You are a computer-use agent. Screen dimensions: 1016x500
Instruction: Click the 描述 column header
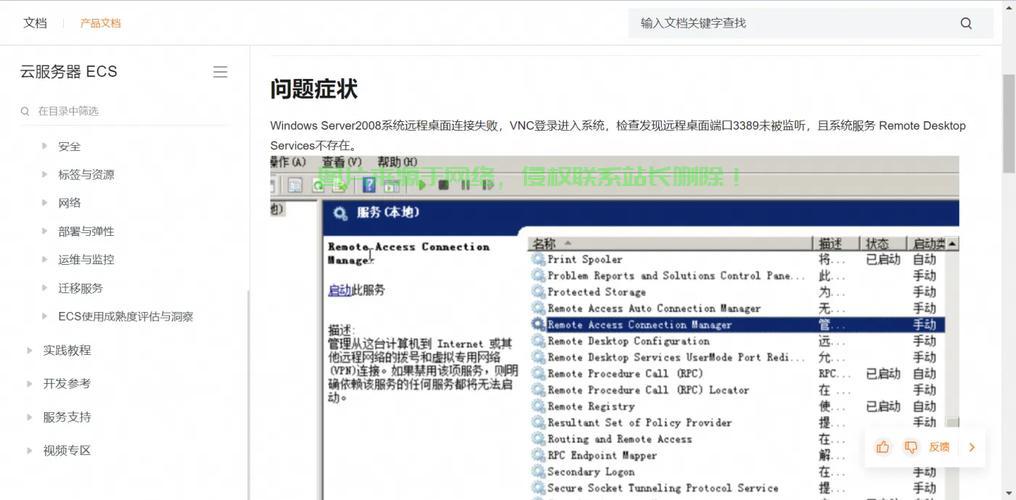pos(835,244)
